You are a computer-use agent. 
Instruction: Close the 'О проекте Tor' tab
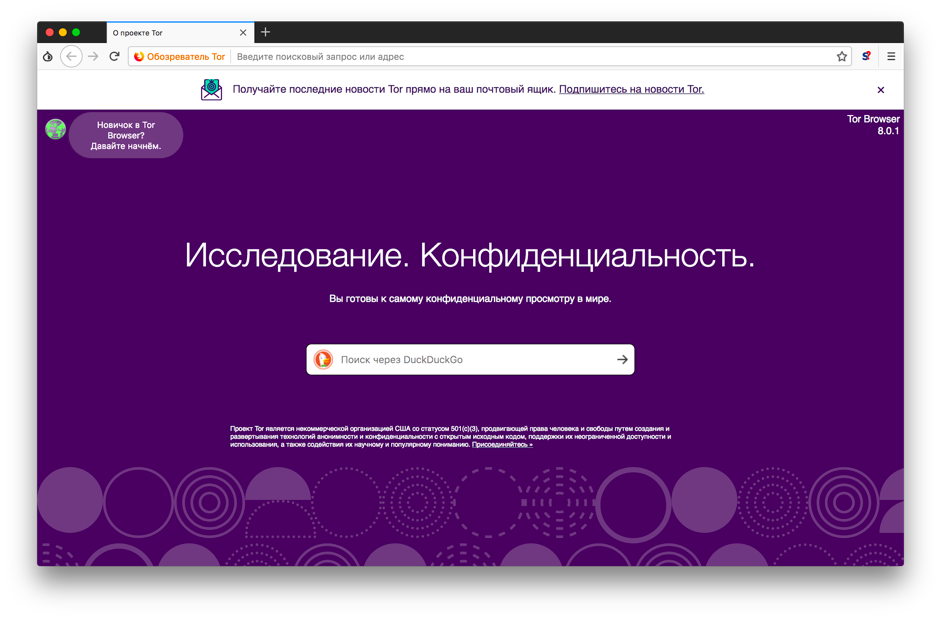(x=243, y=32)
